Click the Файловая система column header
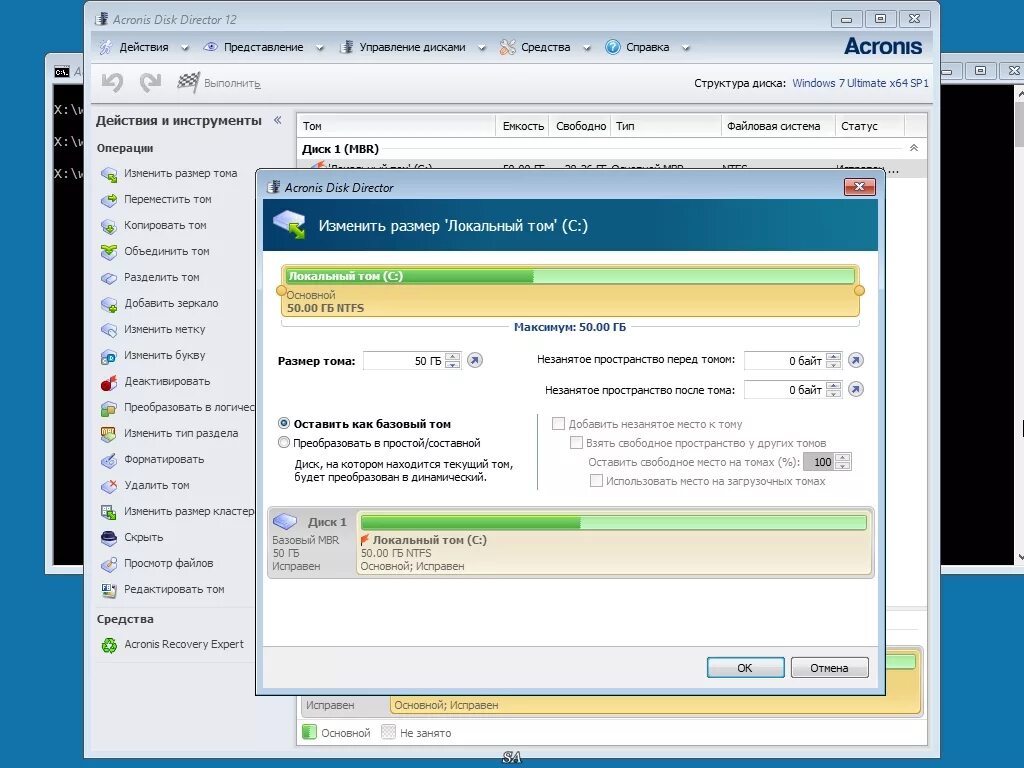 coord(778,126)
